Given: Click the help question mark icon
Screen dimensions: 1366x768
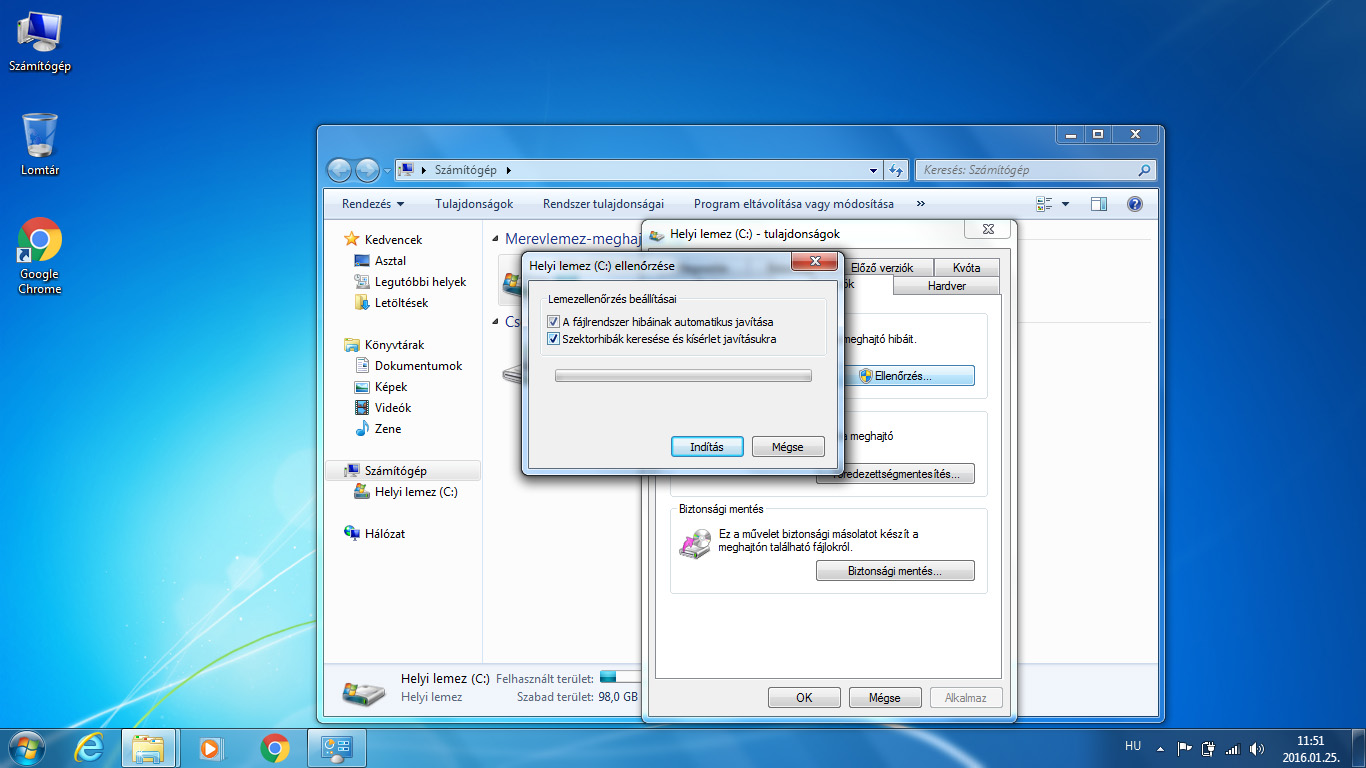Looking at the screenshot, I should (1134, 204).
